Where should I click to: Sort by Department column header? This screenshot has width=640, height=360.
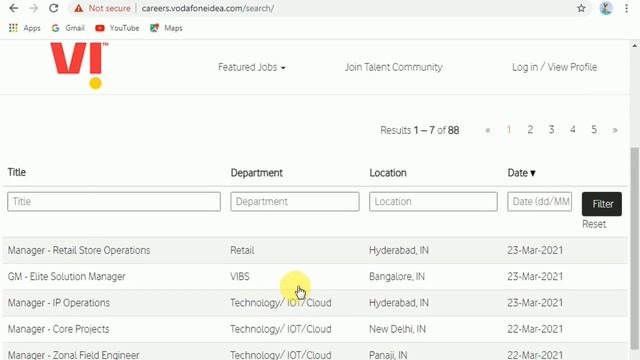[256, 173]
